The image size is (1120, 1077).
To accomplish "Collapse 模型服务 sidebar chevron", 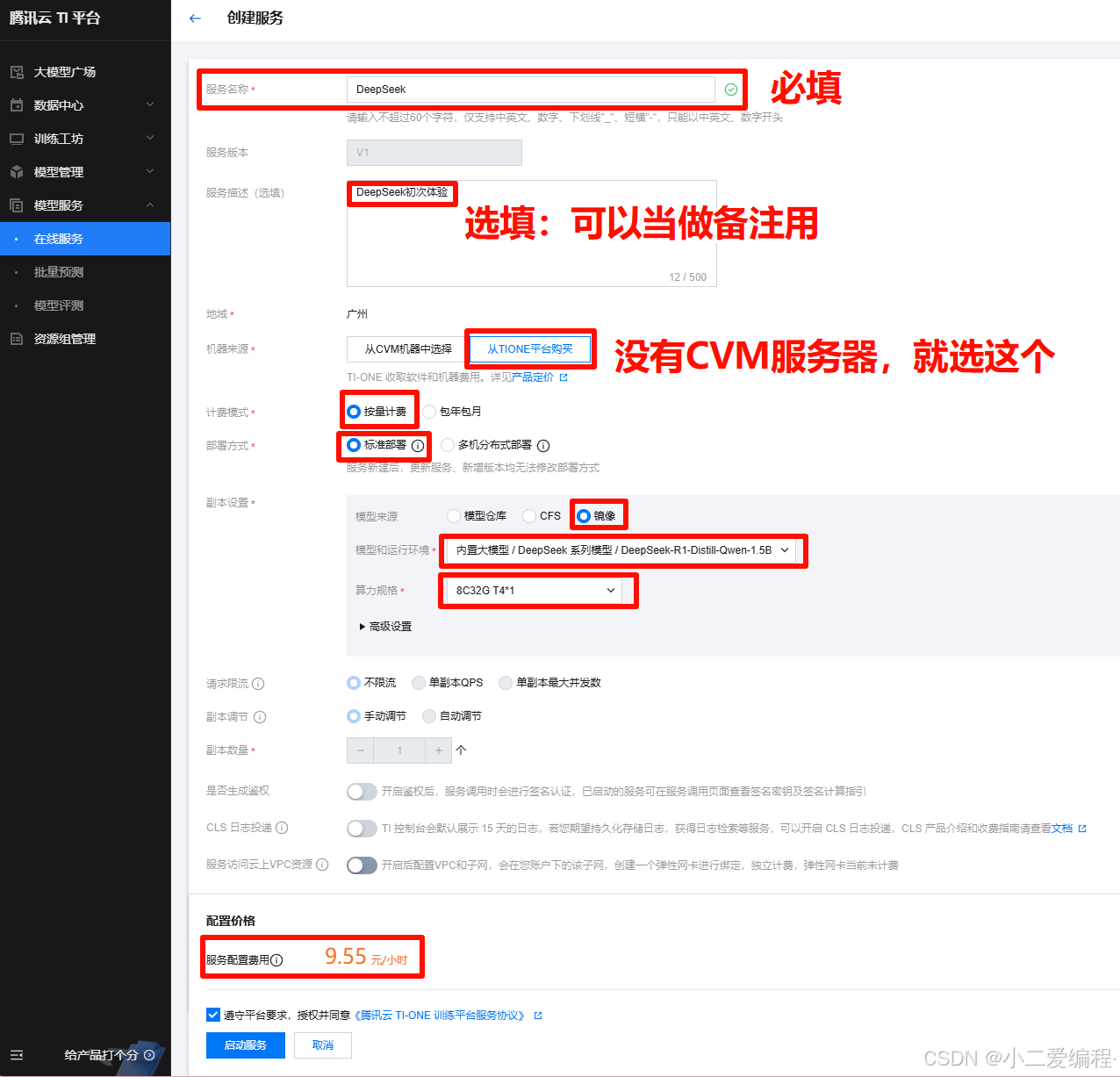I will click(x=150, y=205).
